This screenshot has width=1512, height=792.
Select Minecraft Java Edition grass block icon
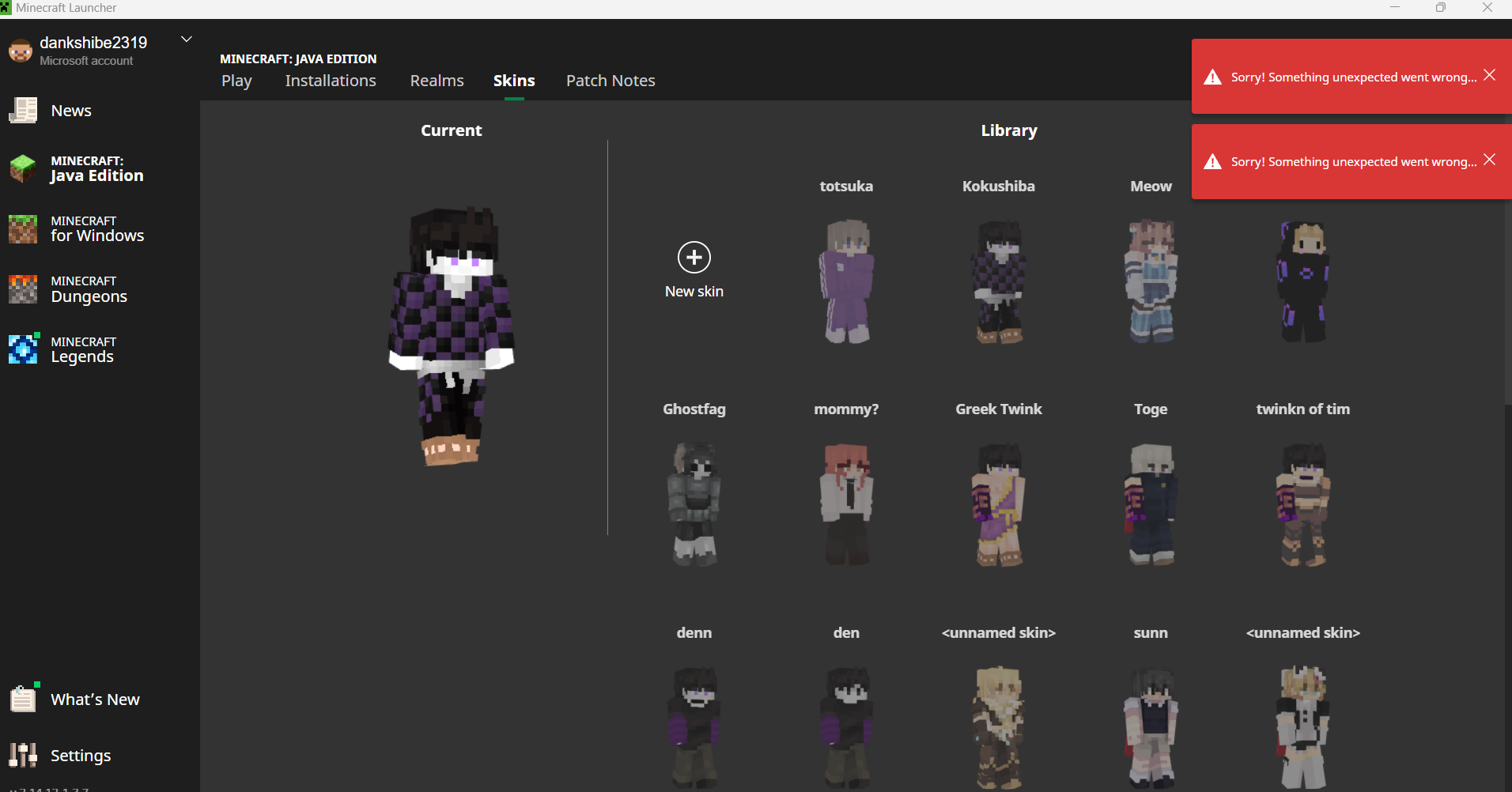23,168
